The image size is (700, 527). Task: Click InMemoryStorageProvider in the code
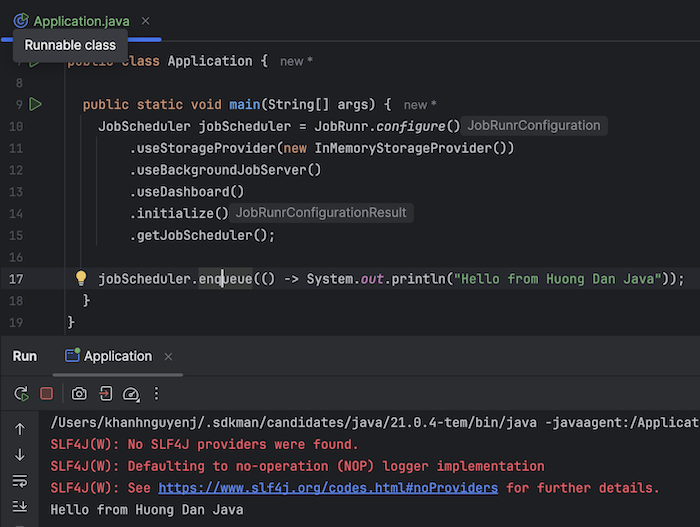(x=403, y=148)
